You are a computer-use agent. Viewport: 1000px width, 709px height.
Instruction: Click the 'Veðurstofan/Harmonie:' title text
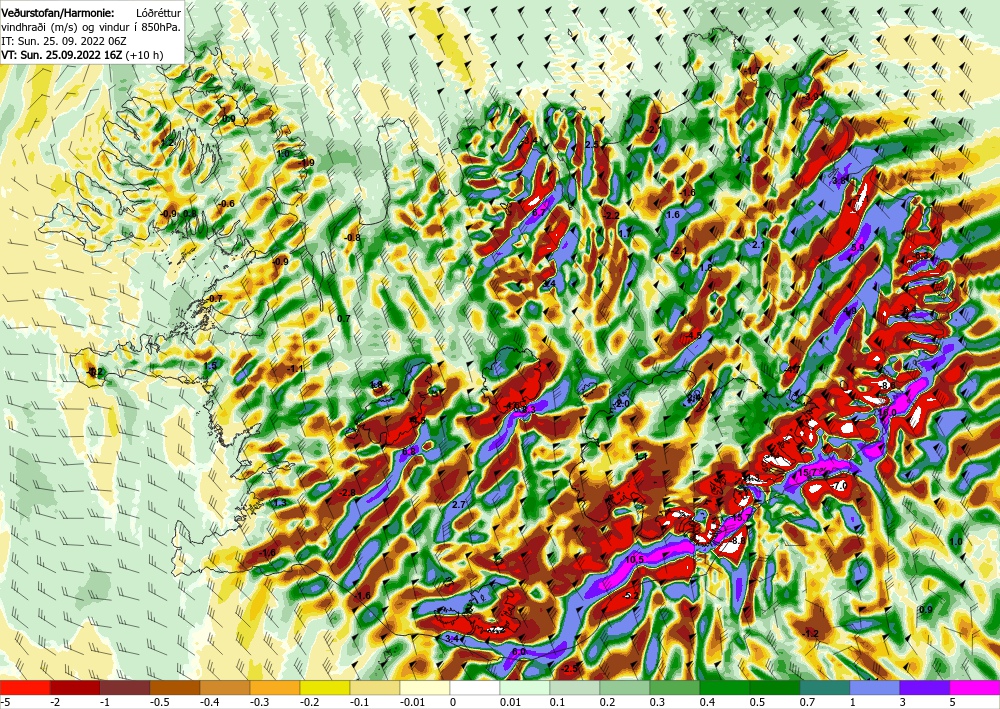(58, 12)
